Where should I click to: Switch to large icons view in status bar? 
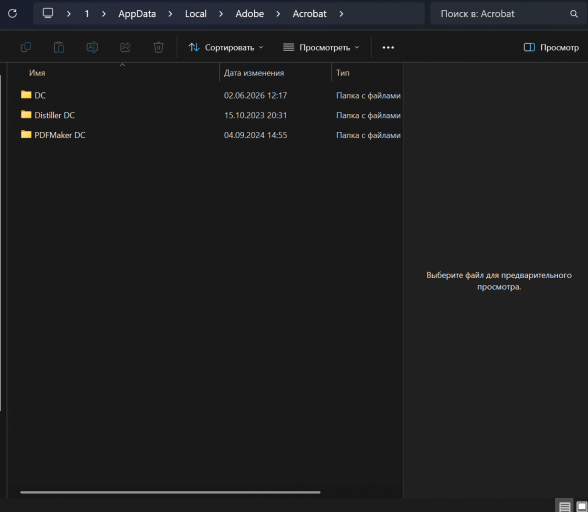point(581,506)
